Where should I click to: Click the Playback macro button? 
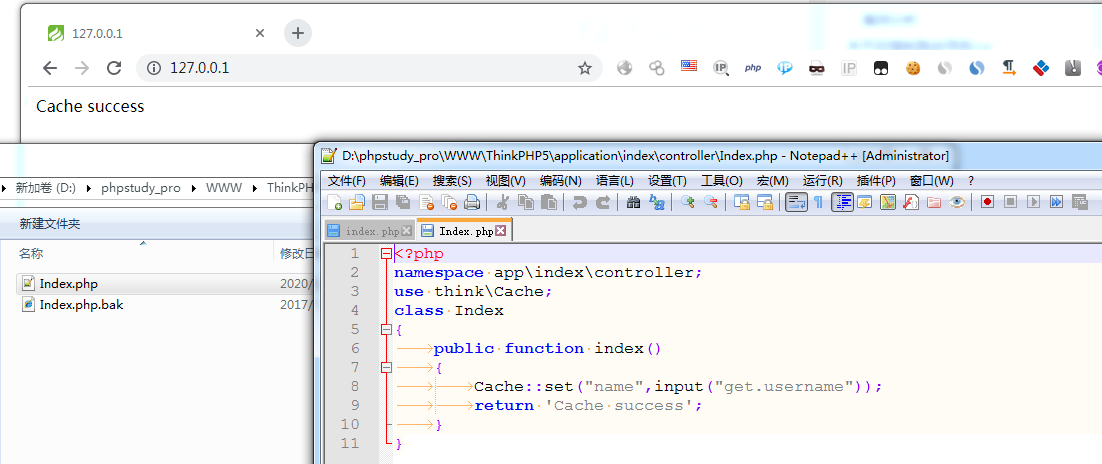point(1033,202)
